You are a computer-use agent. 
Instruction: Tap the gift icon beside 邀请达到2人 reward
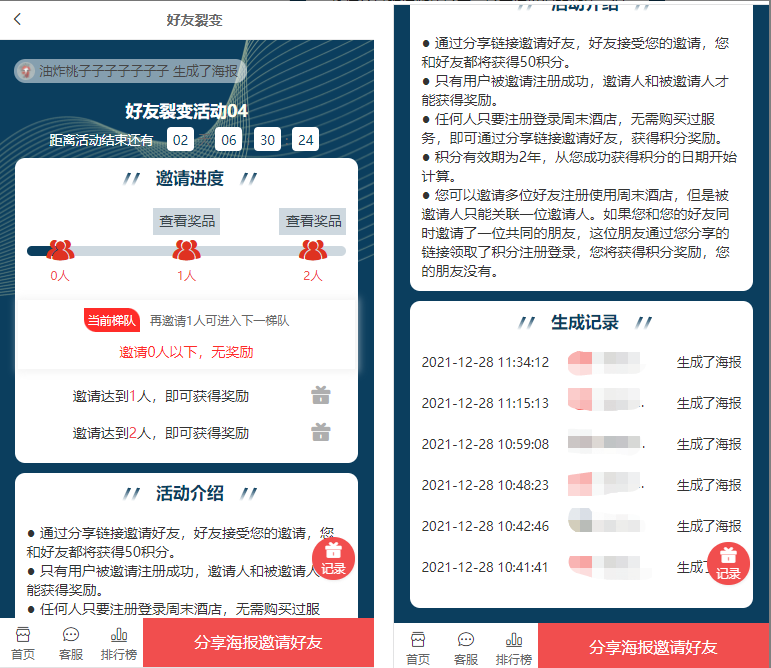[x=320, y=433]
